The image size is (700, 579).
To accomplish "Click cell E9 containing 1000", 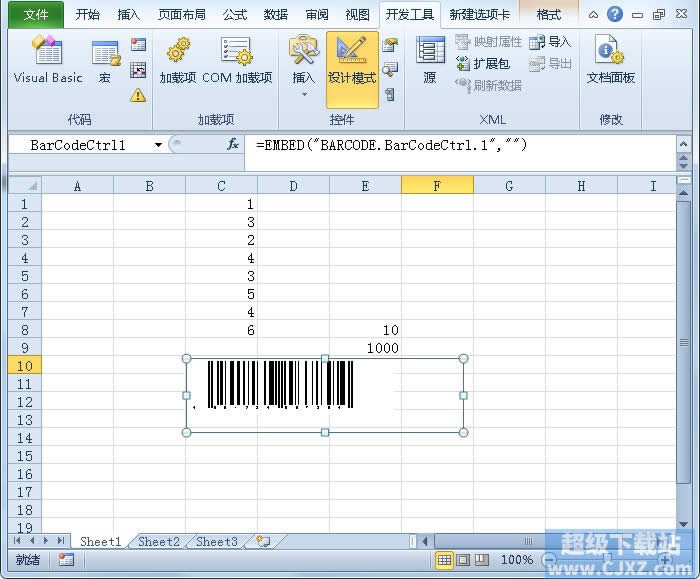I will click(365, 348).
